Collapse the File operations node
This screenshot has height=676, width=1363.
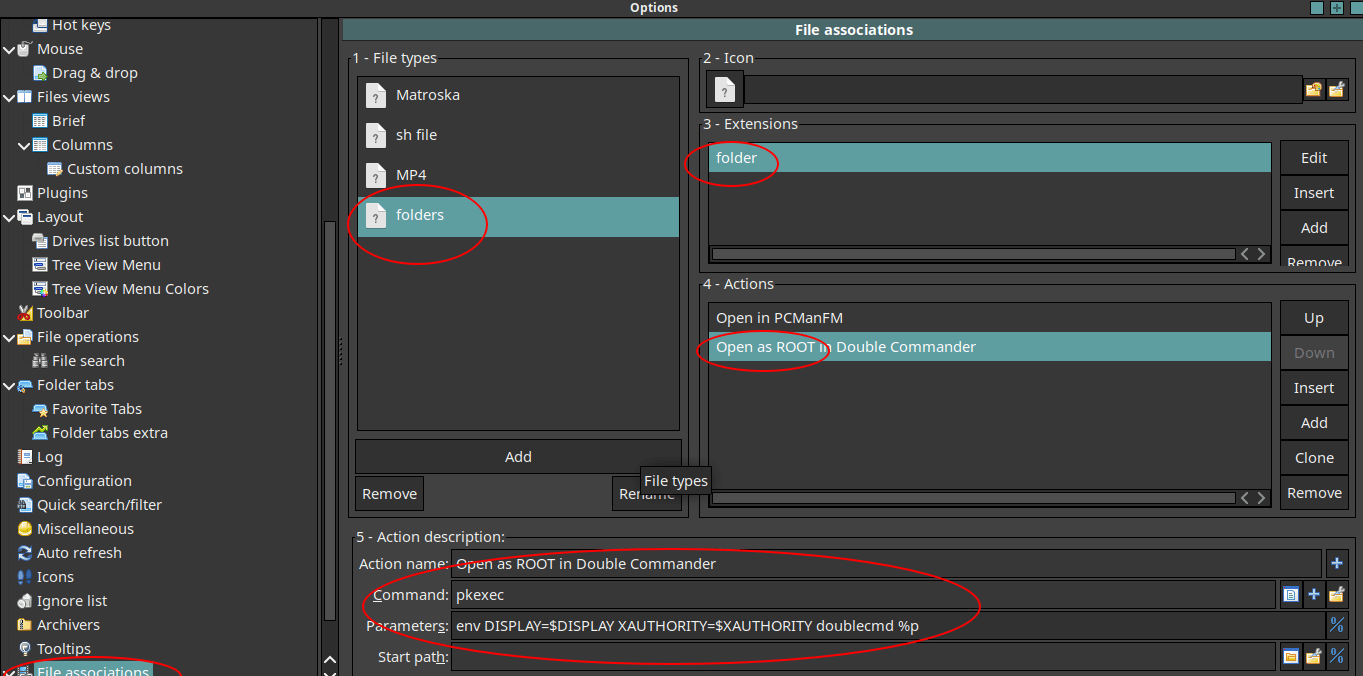pyautogui.click(x=7, y=336)
